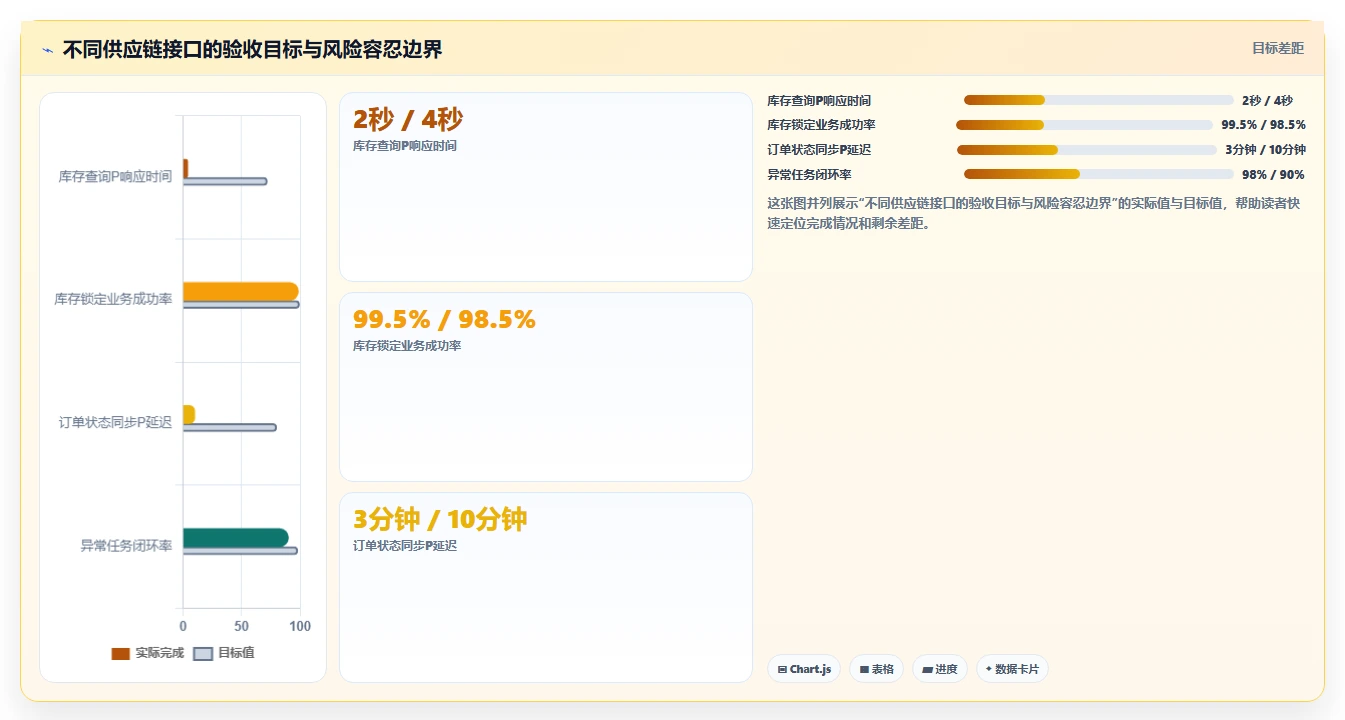Screen dimensions: 1345x720
Task: Click the lightning icon beside the title
Action: tap(47, 50)
